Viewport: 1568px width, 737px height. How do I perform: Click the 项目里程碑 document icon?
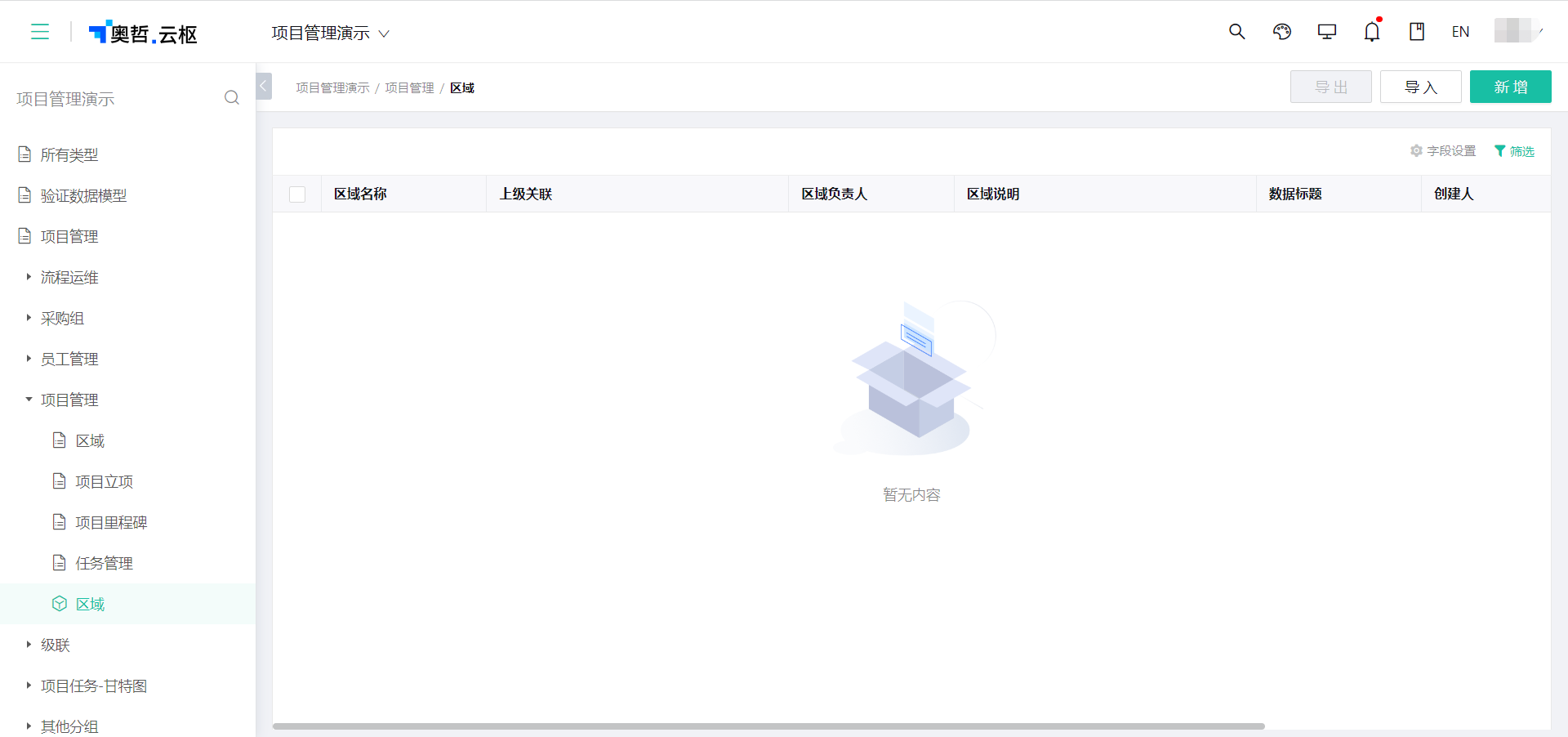[x=59, y=522]
